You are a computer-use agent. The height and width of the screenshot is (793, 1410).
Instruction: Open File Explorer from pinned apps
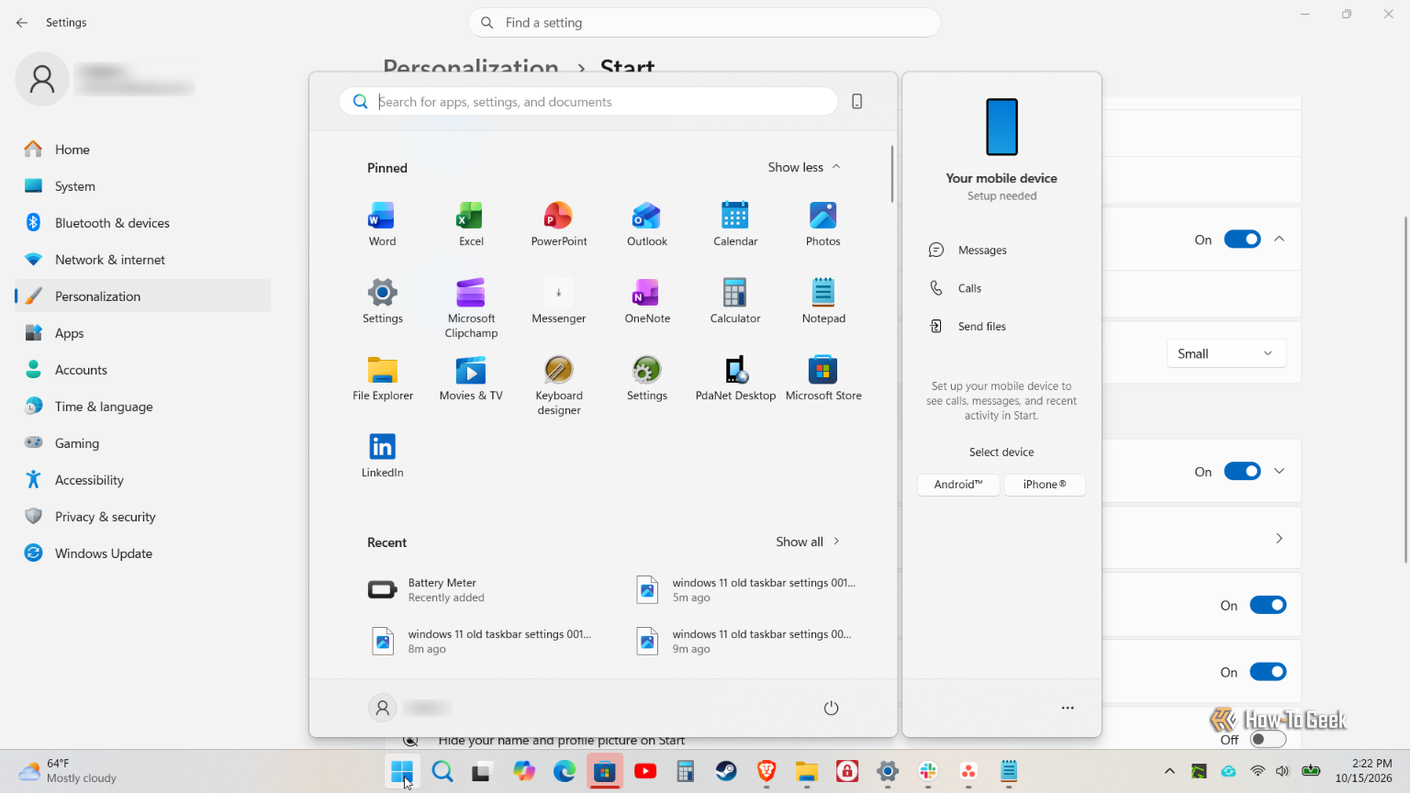point(382,378)
